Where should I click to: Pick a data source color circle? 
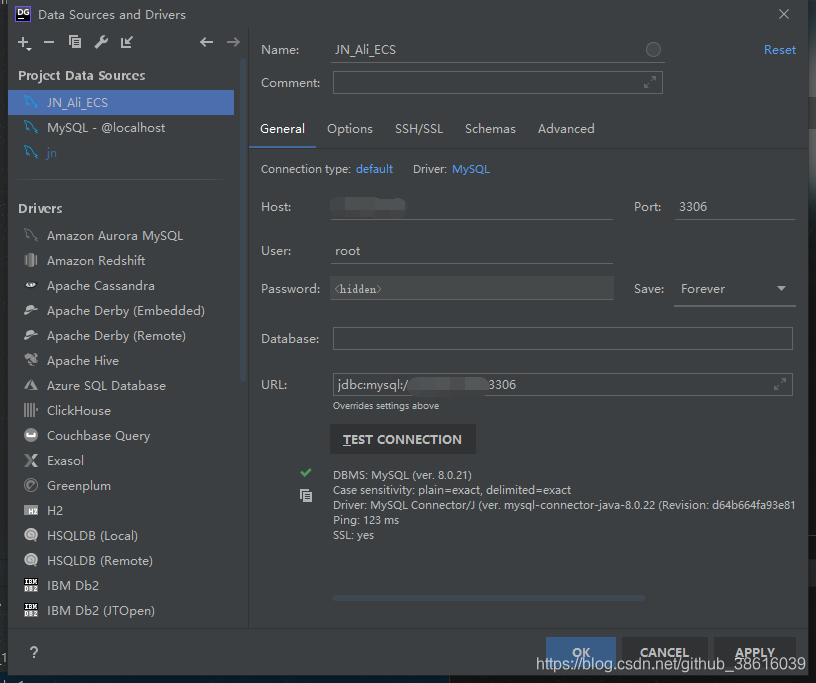tap(653, 49)
